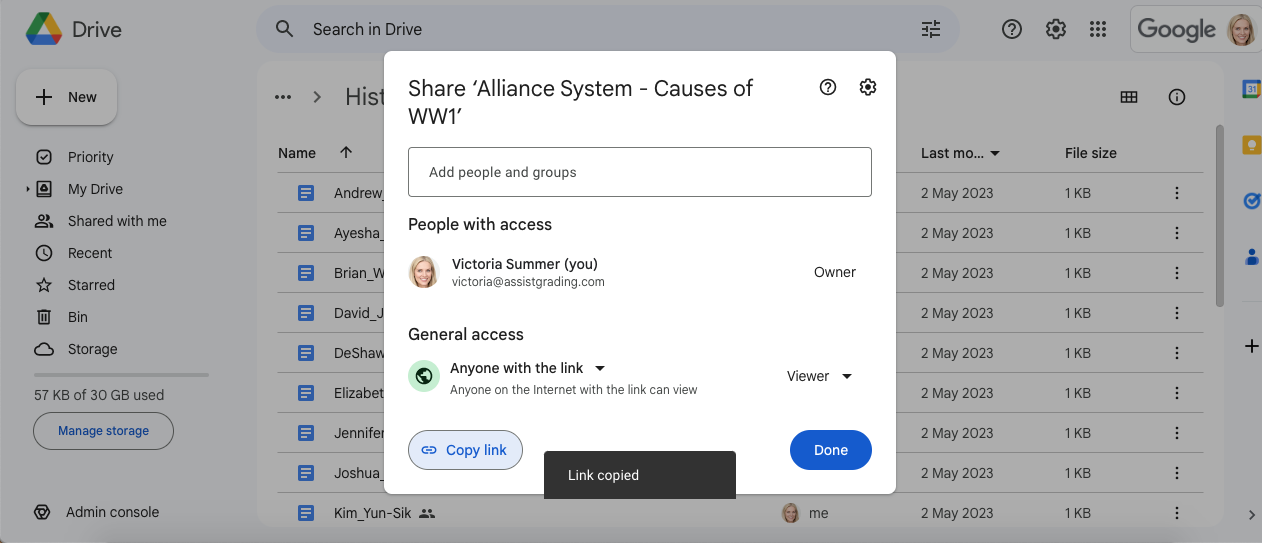This screenshot has height=543, width=1262.
Task: Open the Google Keep side panel icon
Action: [1250, 145]
